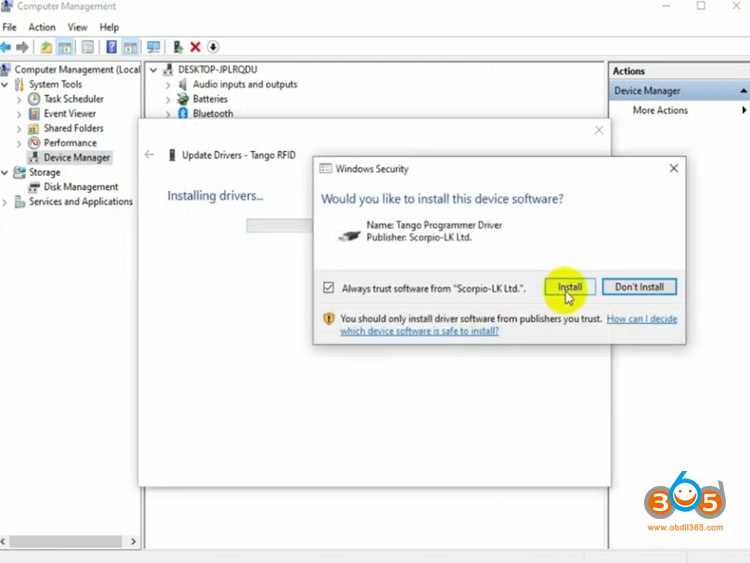Toggle the Show/Hide Console Tree toolbar icon
Screen dimensions: 750x563
(x=65, y=47)
